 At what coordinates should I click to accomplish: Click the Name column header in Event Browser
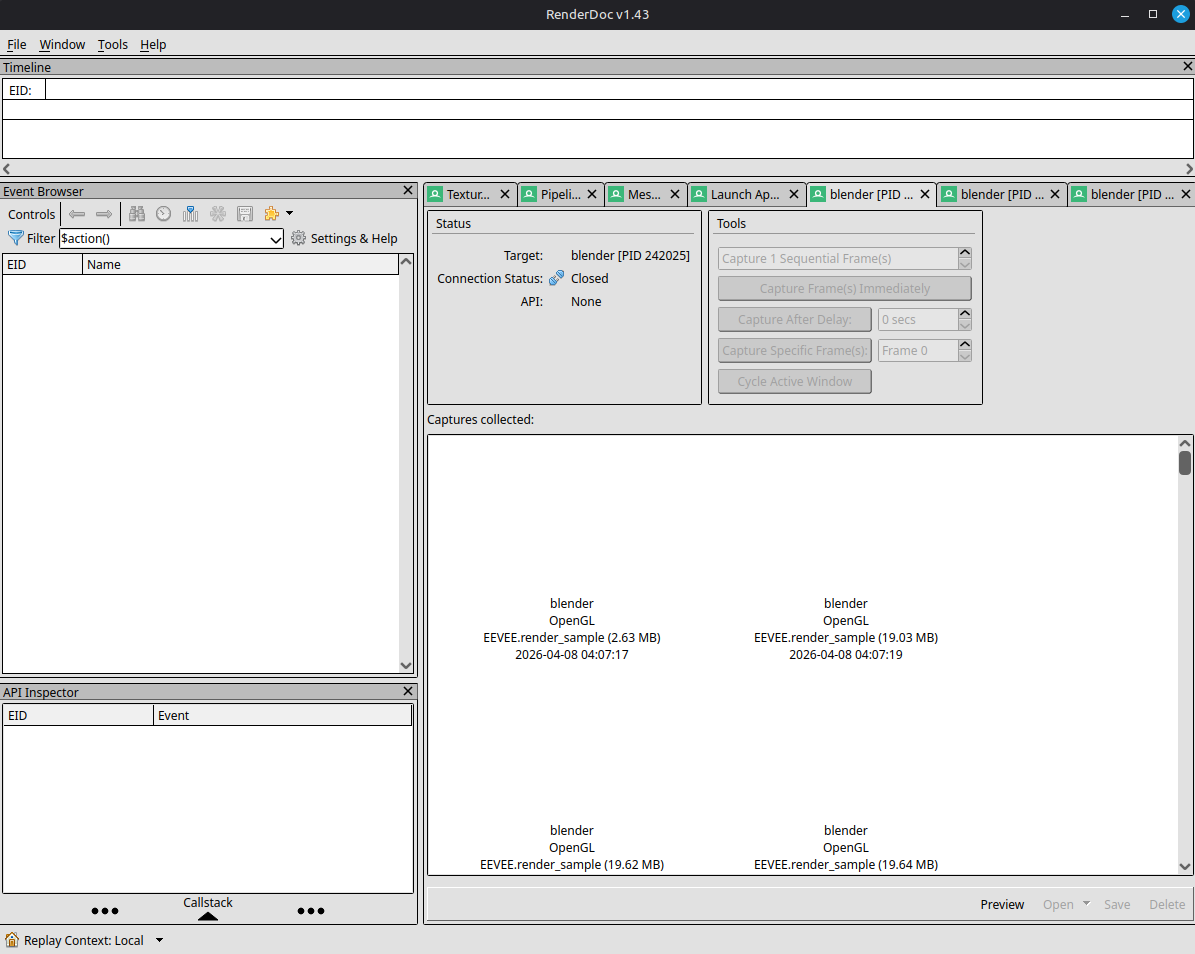coord(240,264)
